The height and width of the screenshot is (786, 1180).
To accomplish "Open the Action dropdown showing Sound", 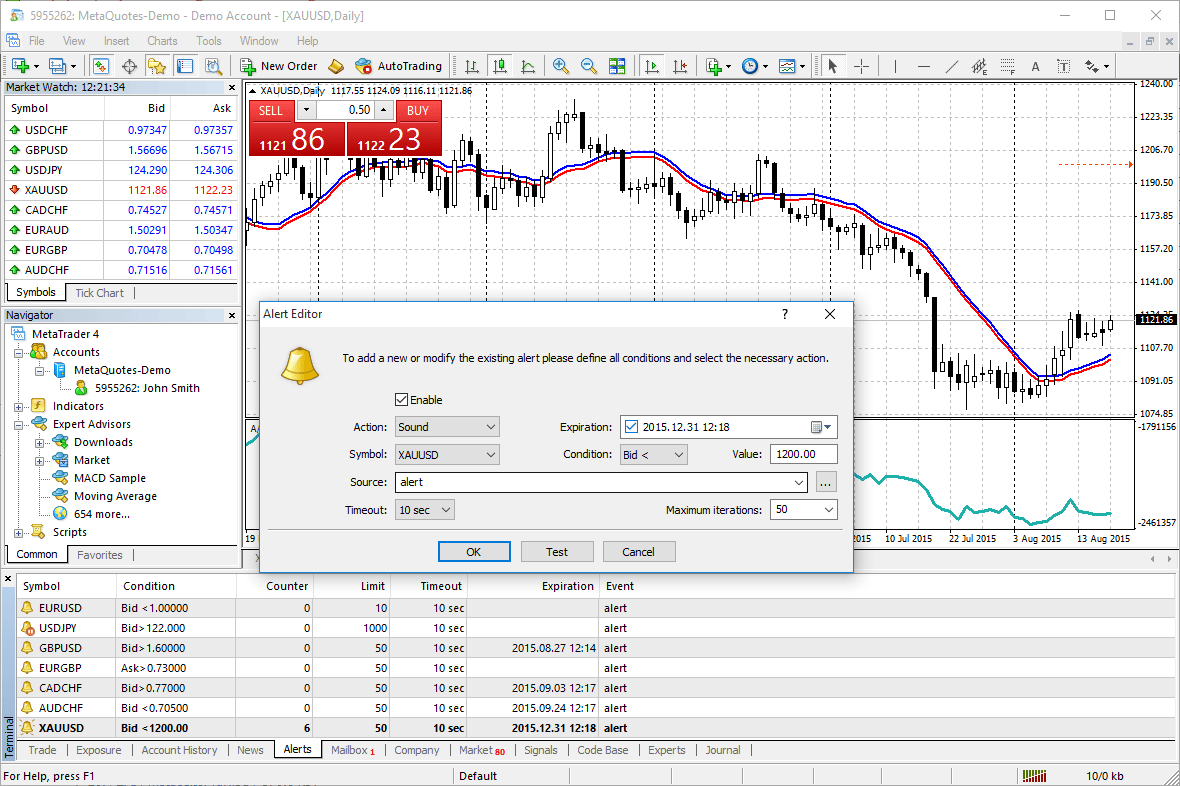I will click(447, 427).
